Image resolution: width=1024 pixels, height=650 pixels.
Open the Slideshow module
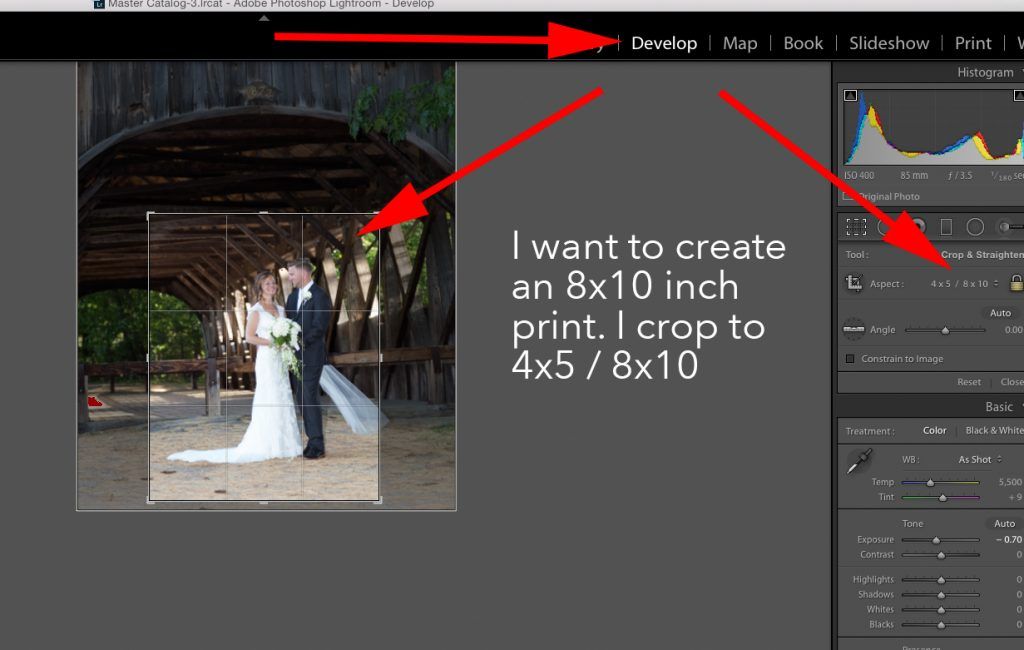click(889, 43)
